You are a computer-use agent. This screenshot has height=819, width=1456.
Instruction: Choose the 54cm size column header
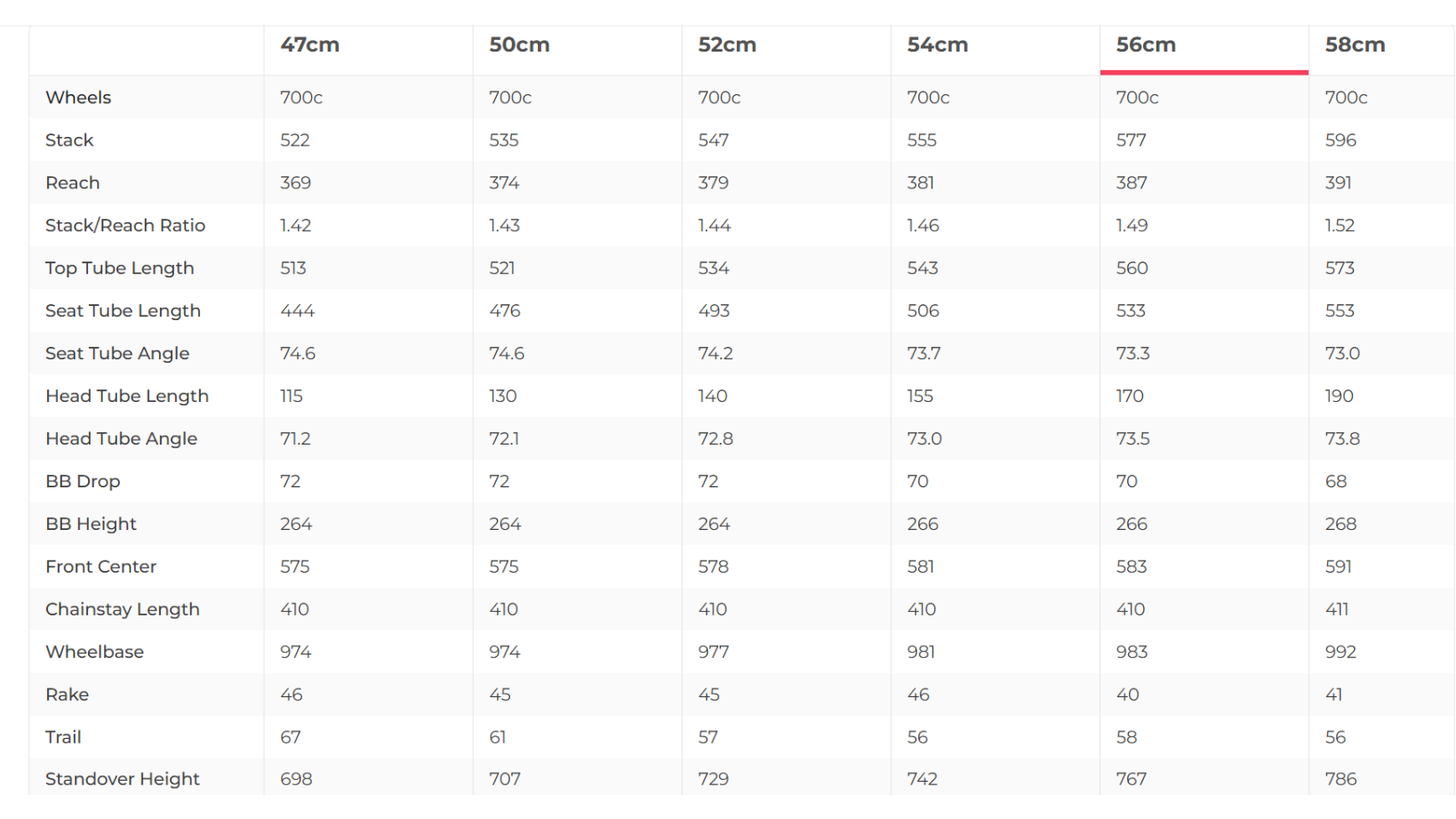(x=937, y=45)
